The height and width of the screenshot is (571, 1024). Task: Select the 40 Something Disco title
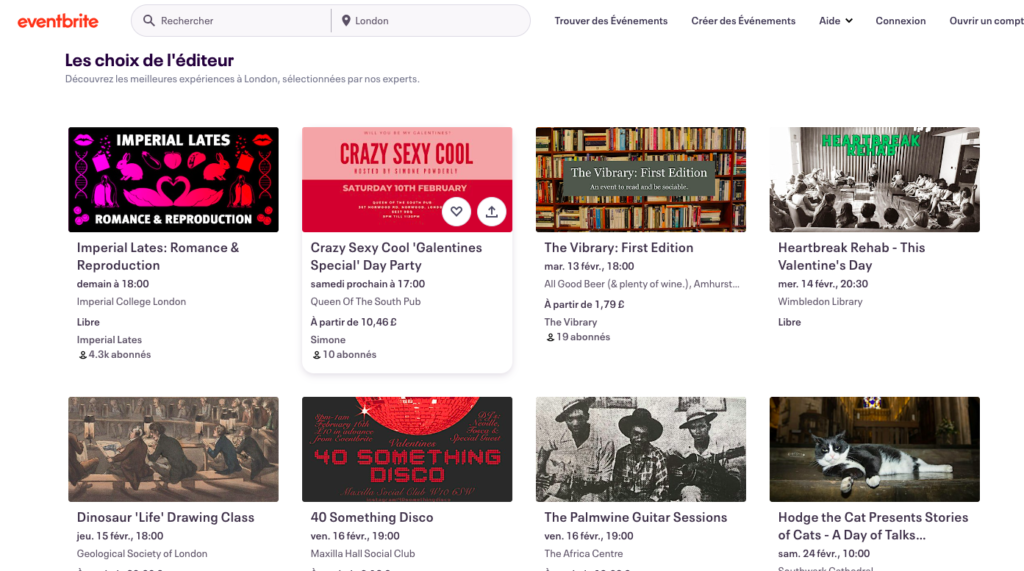(372, 518)
